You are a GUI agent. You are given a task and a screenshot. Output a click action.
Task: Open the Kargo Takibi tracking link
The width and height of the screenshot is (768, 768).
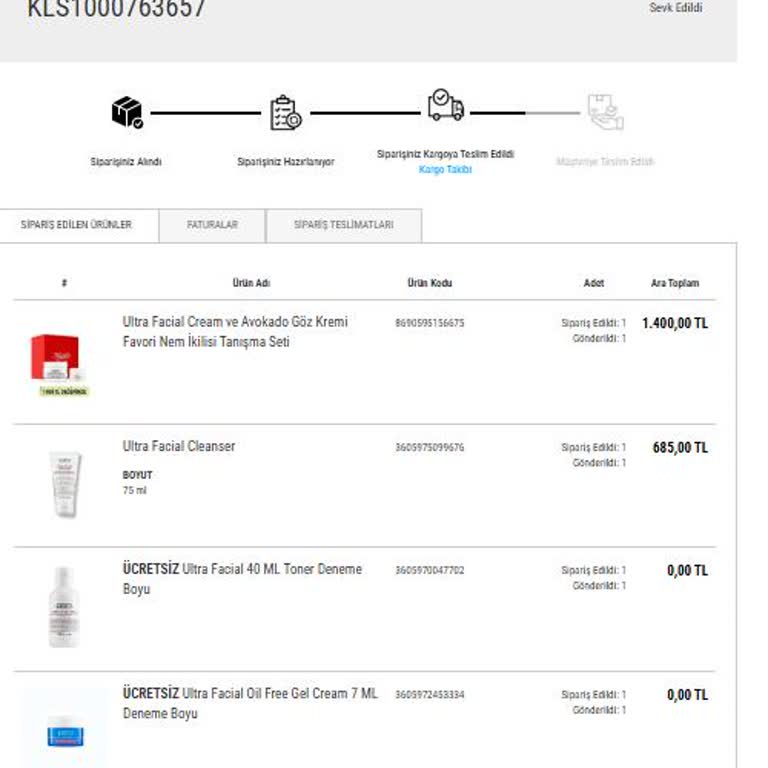click(x=445, y=170)
